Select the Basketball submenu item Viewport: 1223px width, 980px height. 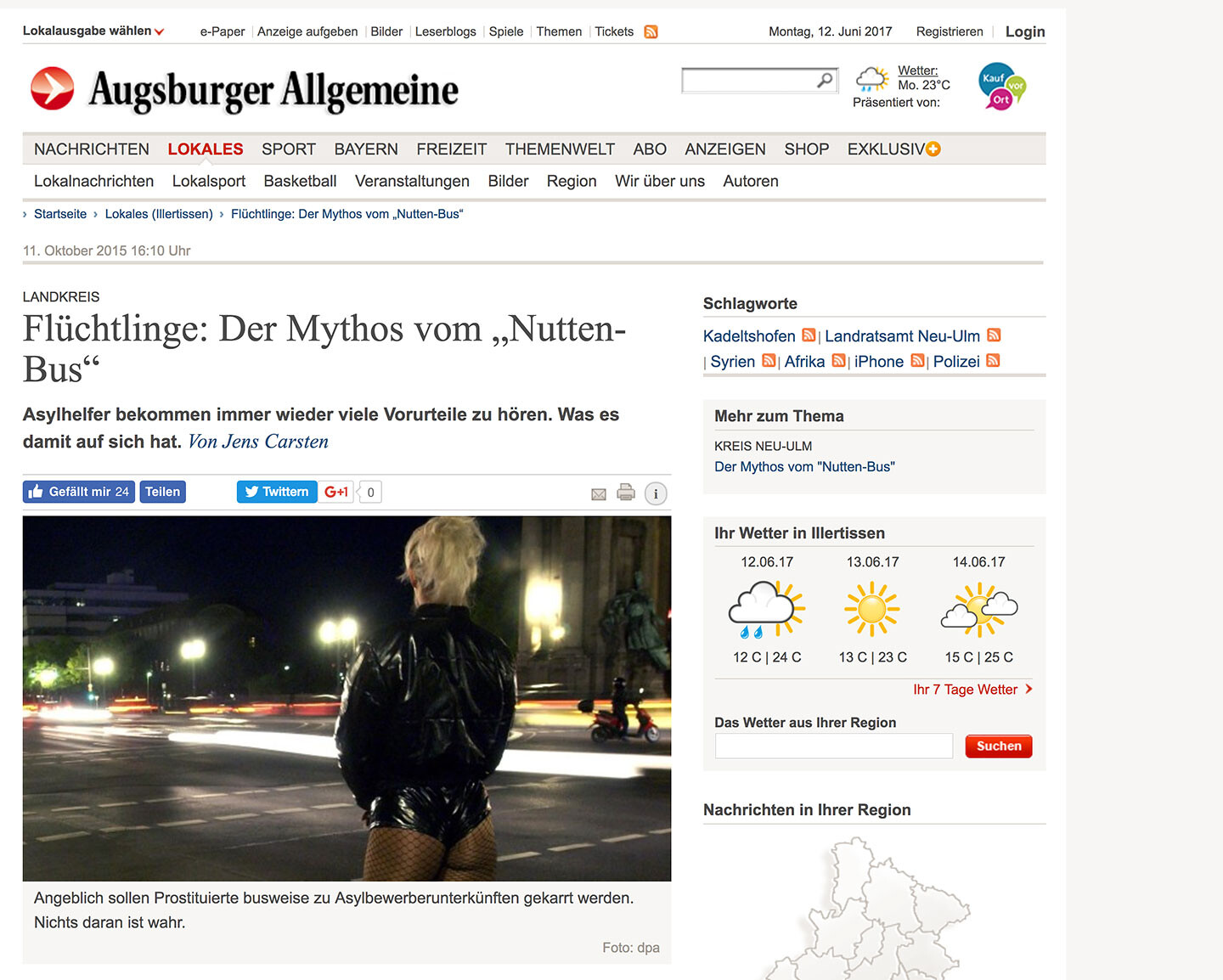[300, 181]
